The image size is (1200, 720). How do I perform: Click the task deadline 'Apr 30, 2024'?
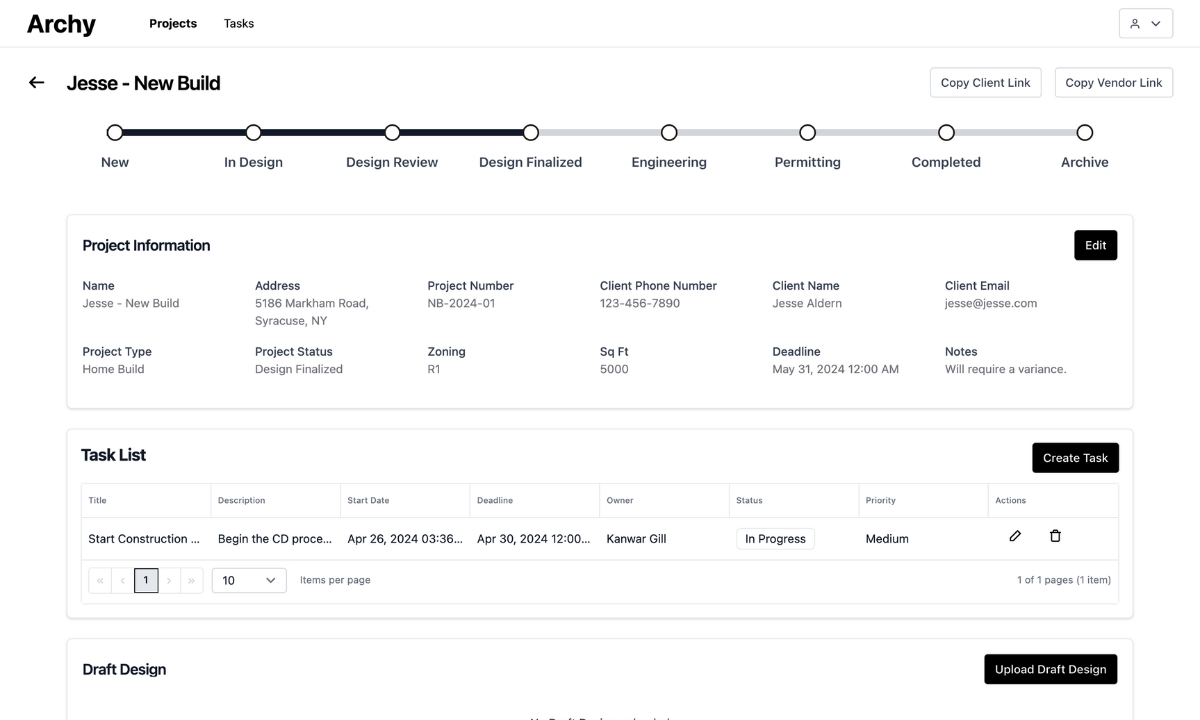click(535, 539)
